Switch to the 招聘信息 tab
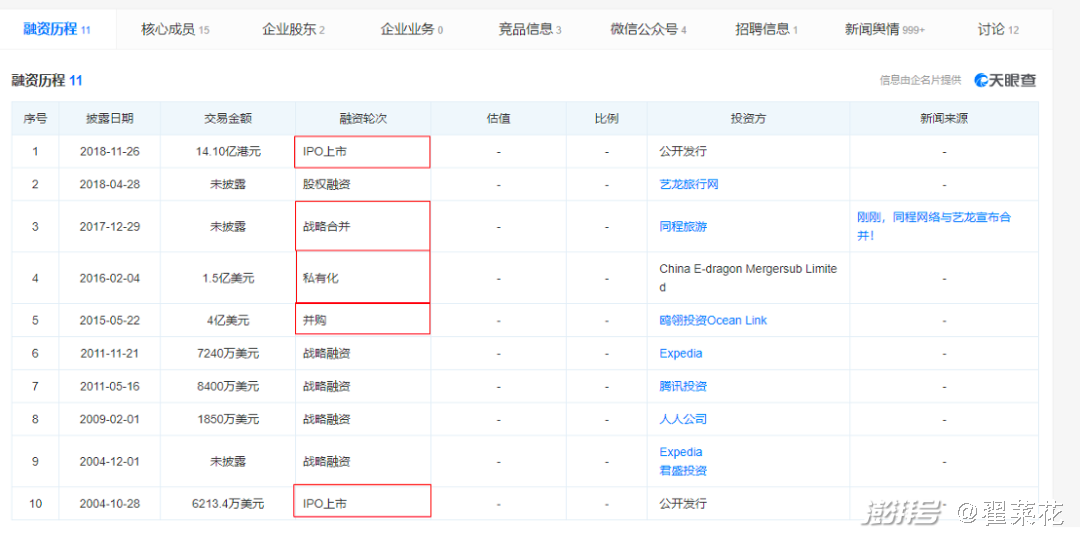The image size is (1080, 533). [x=765, y=29]
